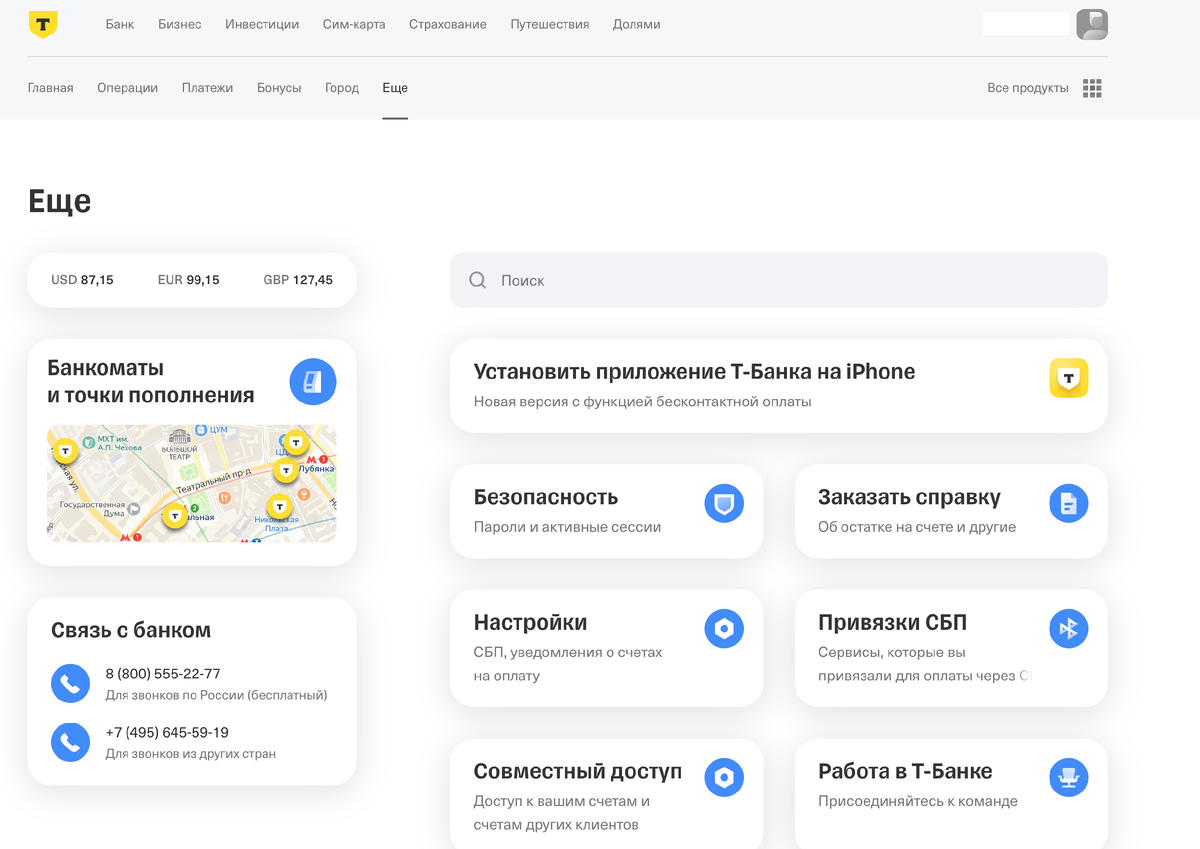1200x849 pixels.
Task: Click the hexagon icon on Совместный доступ
Action: [724, 777]
